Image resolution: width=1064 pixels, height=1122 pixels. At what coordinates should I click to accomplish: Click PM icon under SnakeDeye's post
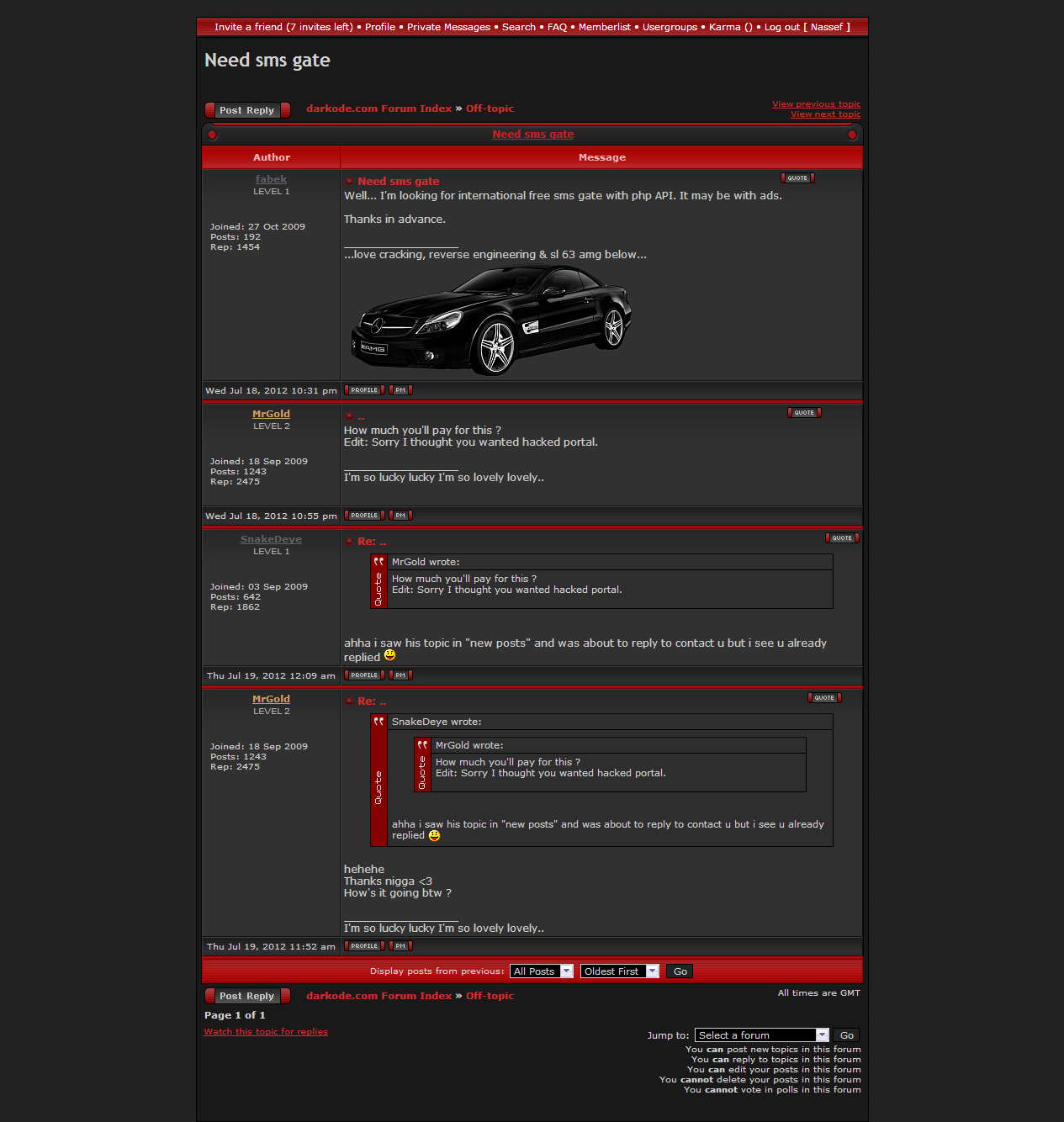[x=400, y=675]
